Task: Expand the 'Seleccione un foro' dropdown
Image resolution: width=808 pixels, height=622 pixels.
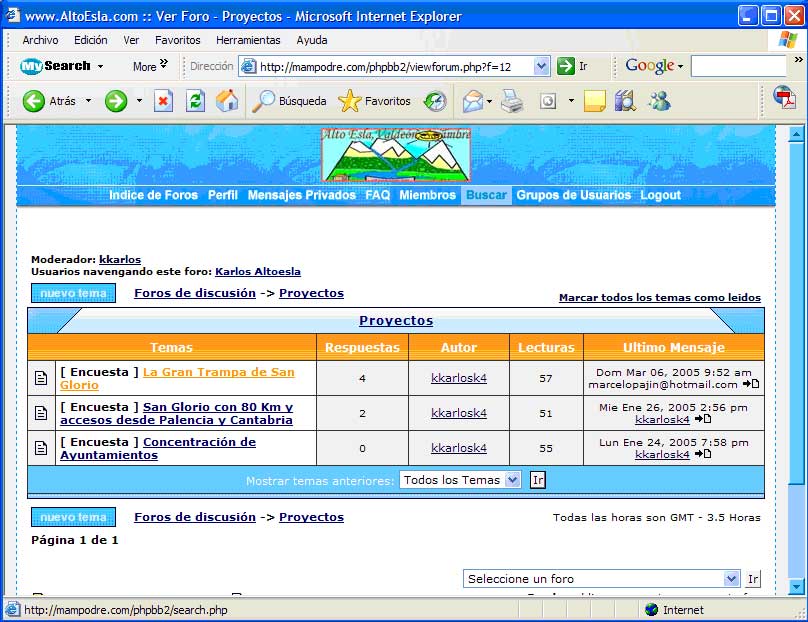Action: pyautogui.click(x=731, y=579)
